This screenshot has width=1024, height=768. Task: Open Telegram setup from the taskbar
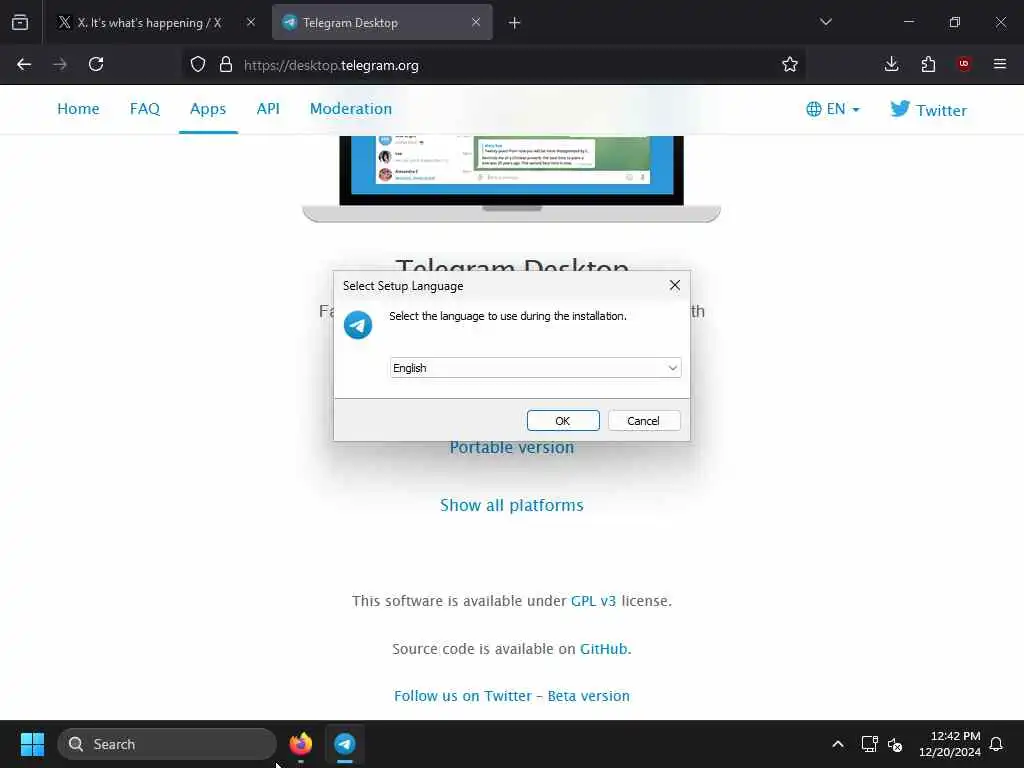pyautogui.click(x=345, y=744)
